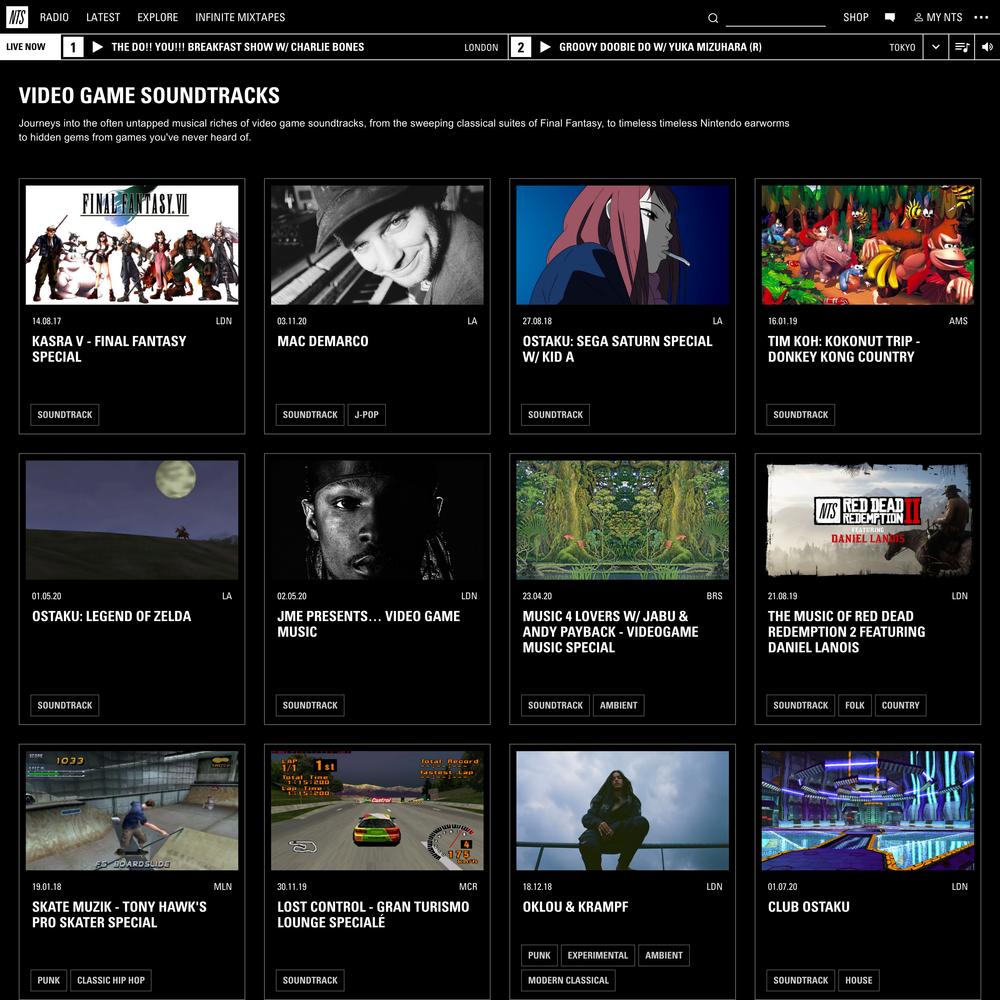1000x1000 pixels.
Task: Click the Country genre tag
Action: [901, 705]
